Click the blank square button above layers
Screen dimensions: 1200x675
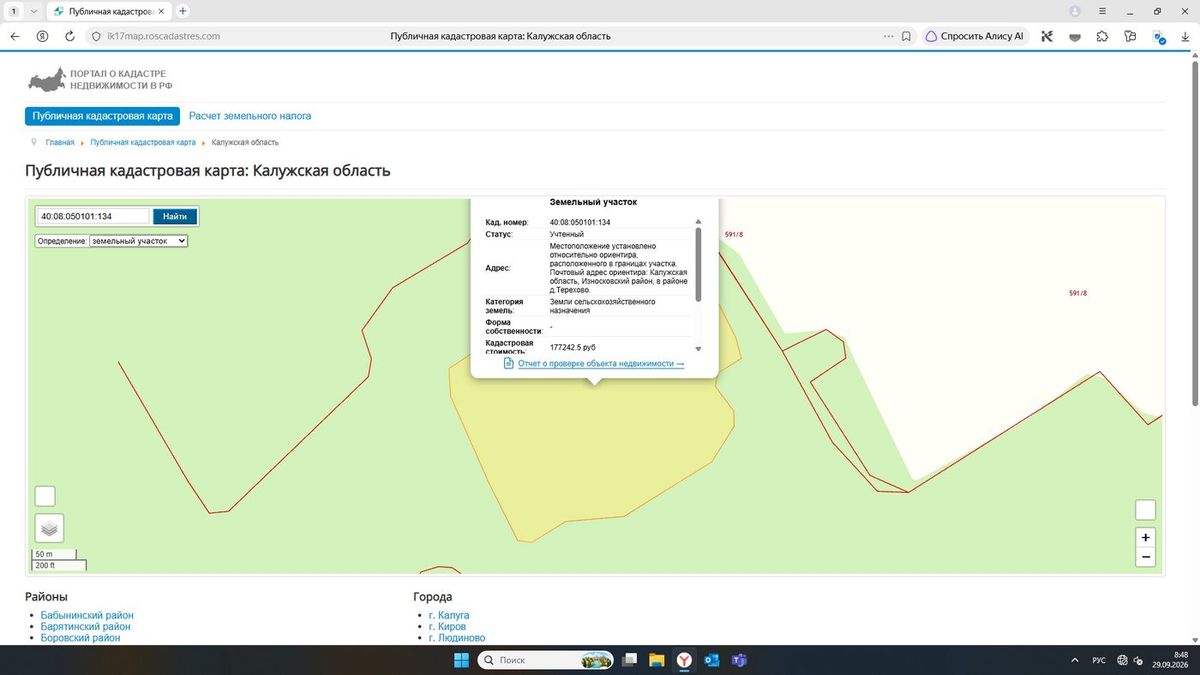45,496
